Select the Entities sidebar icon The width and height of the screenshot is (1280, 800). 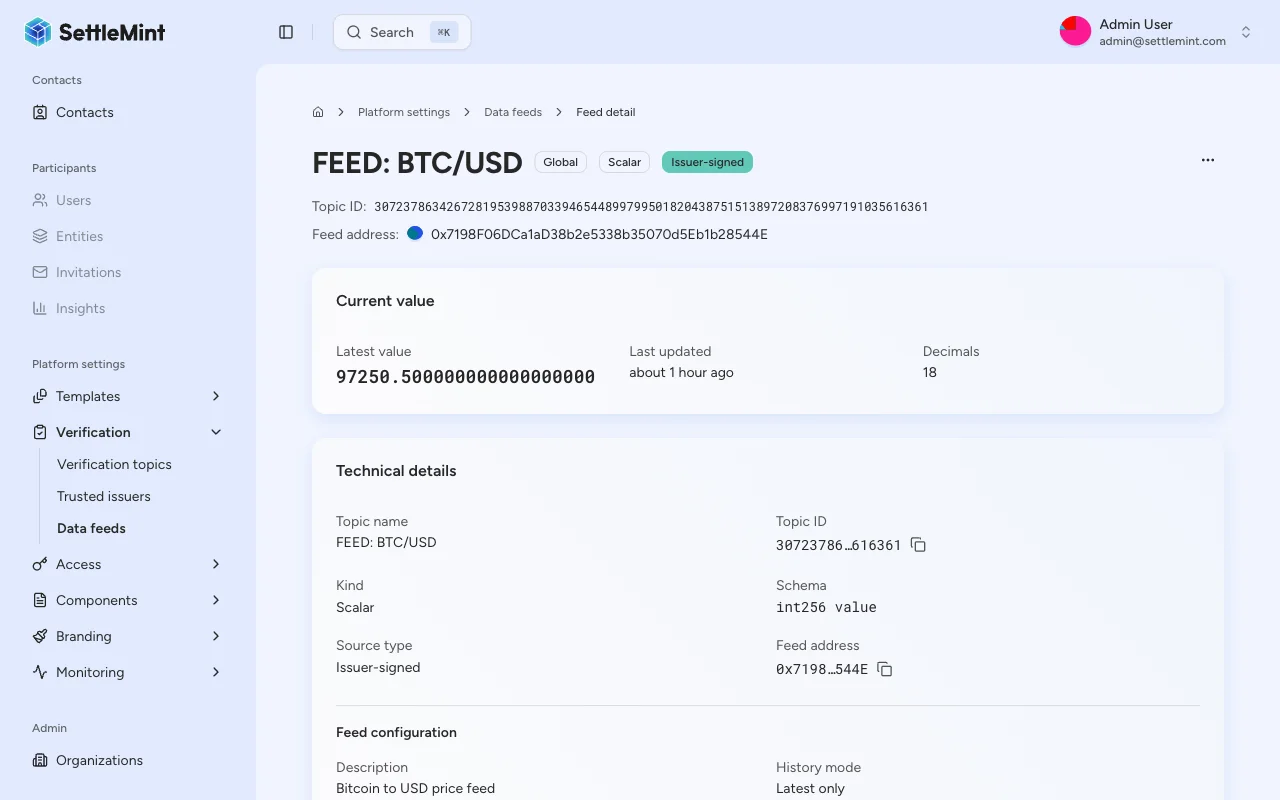coord(38,236)
